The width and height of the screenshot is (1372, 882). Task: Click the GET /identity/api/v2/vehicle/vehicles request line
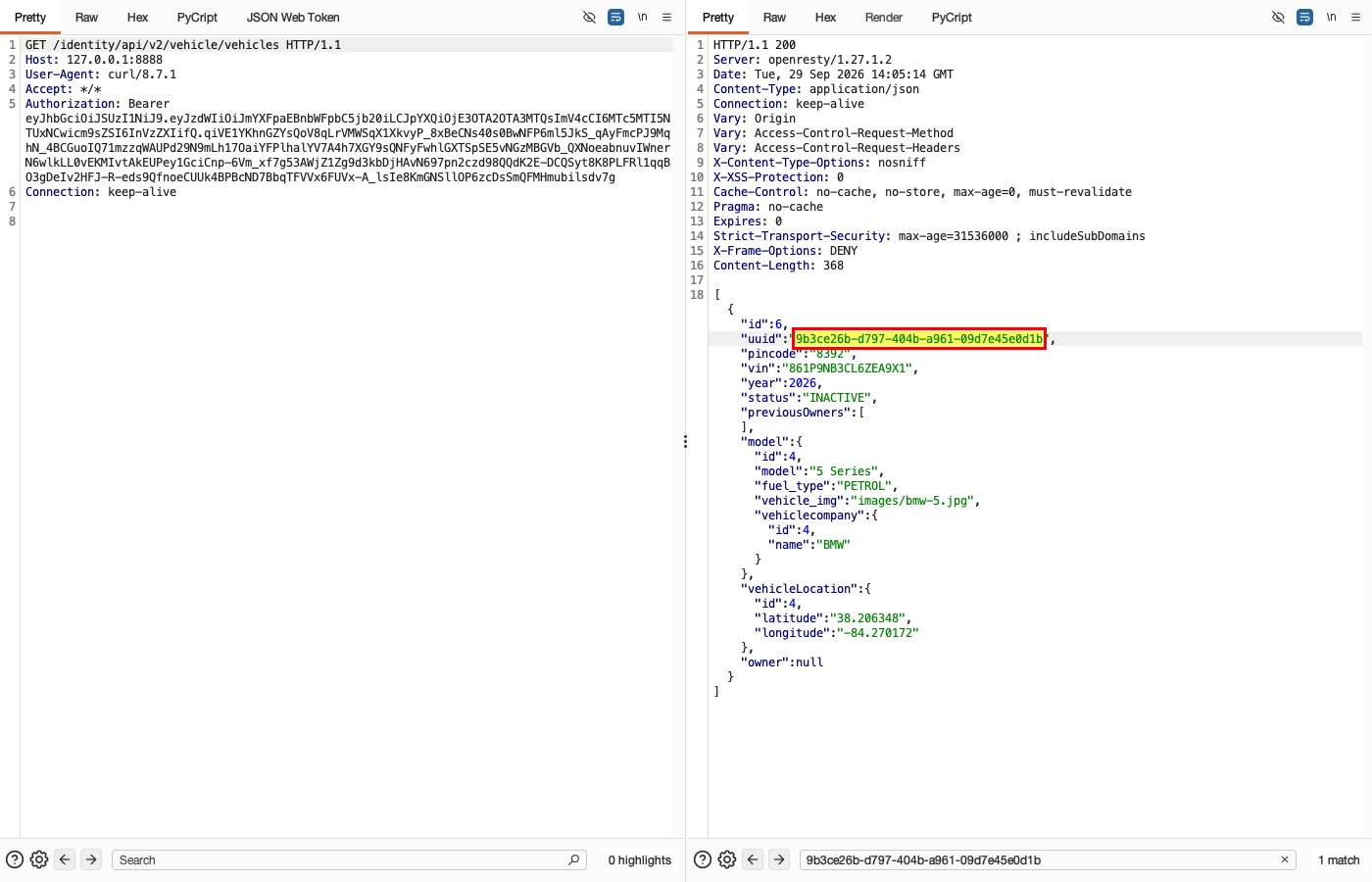coord(183,45)
